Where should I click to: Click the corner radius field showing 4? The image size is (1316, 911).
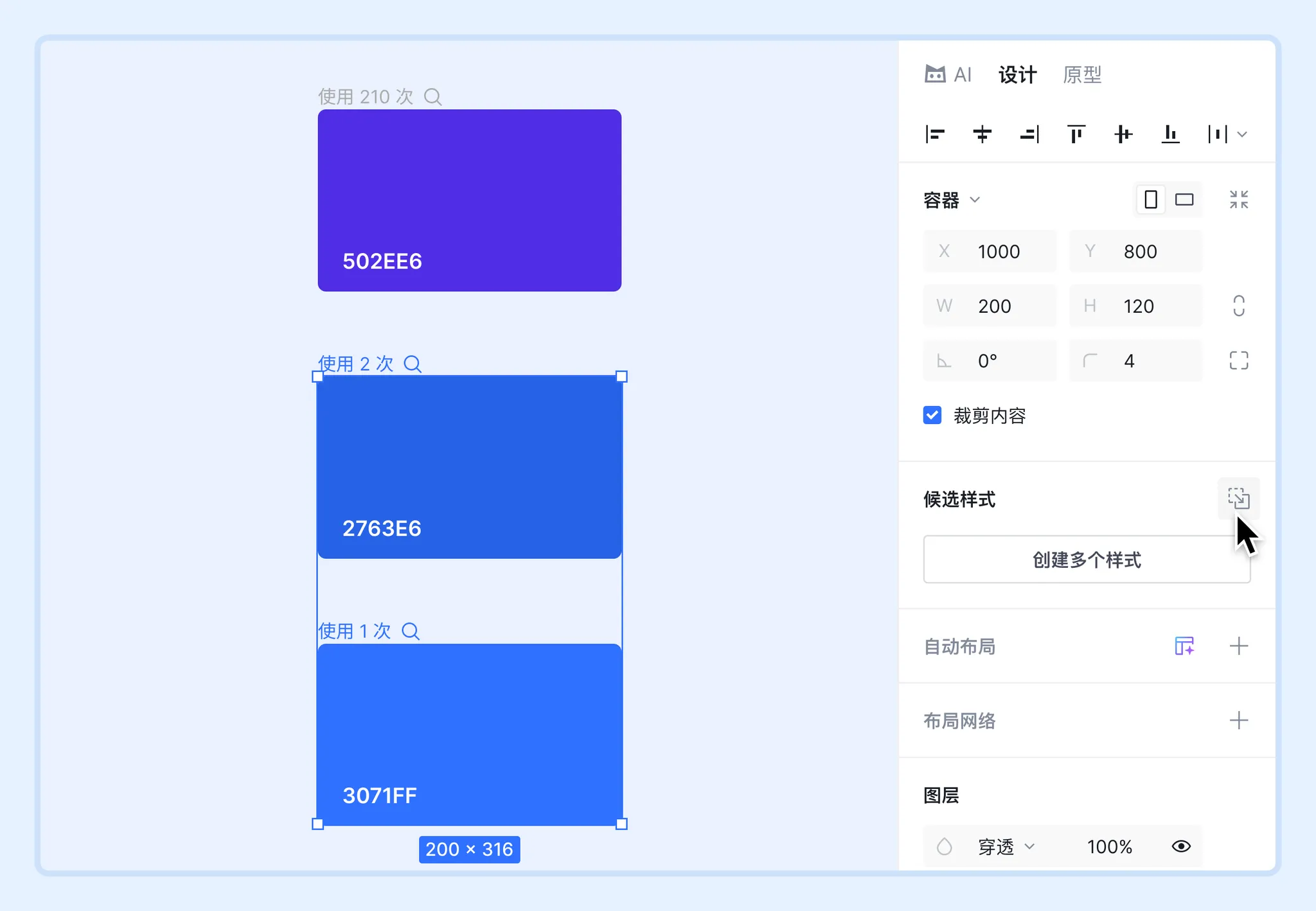click(x=1135, y=360)
